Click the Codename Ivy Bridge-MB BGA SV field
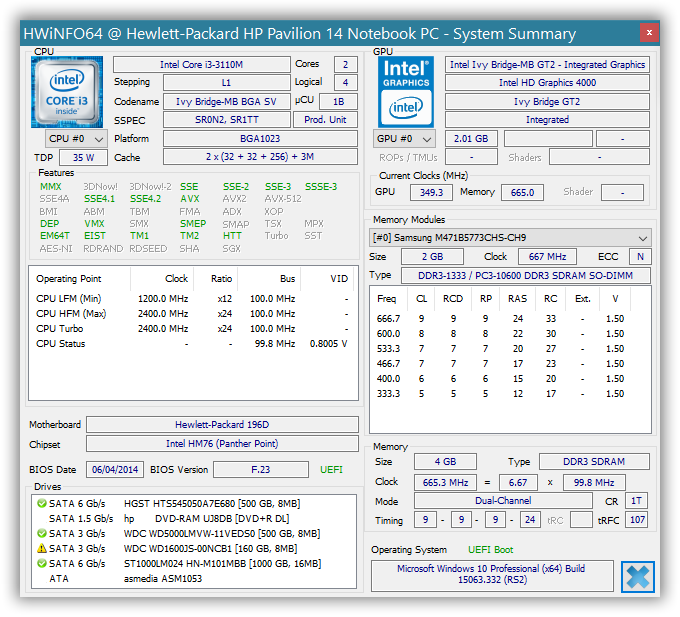This screenshot has height=617, width=680. (227, 101)
